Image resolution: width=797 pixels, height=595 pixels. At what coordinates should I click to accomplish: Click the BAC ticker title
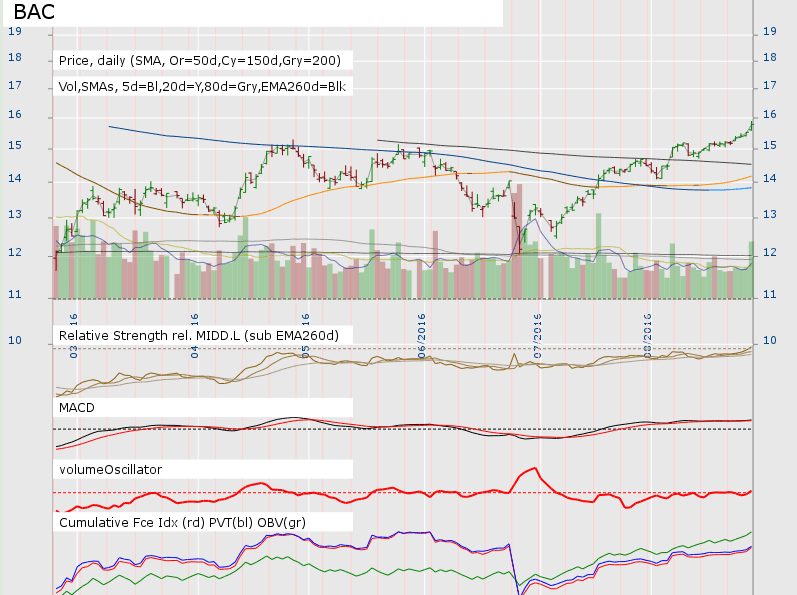[x=34, y=12]
